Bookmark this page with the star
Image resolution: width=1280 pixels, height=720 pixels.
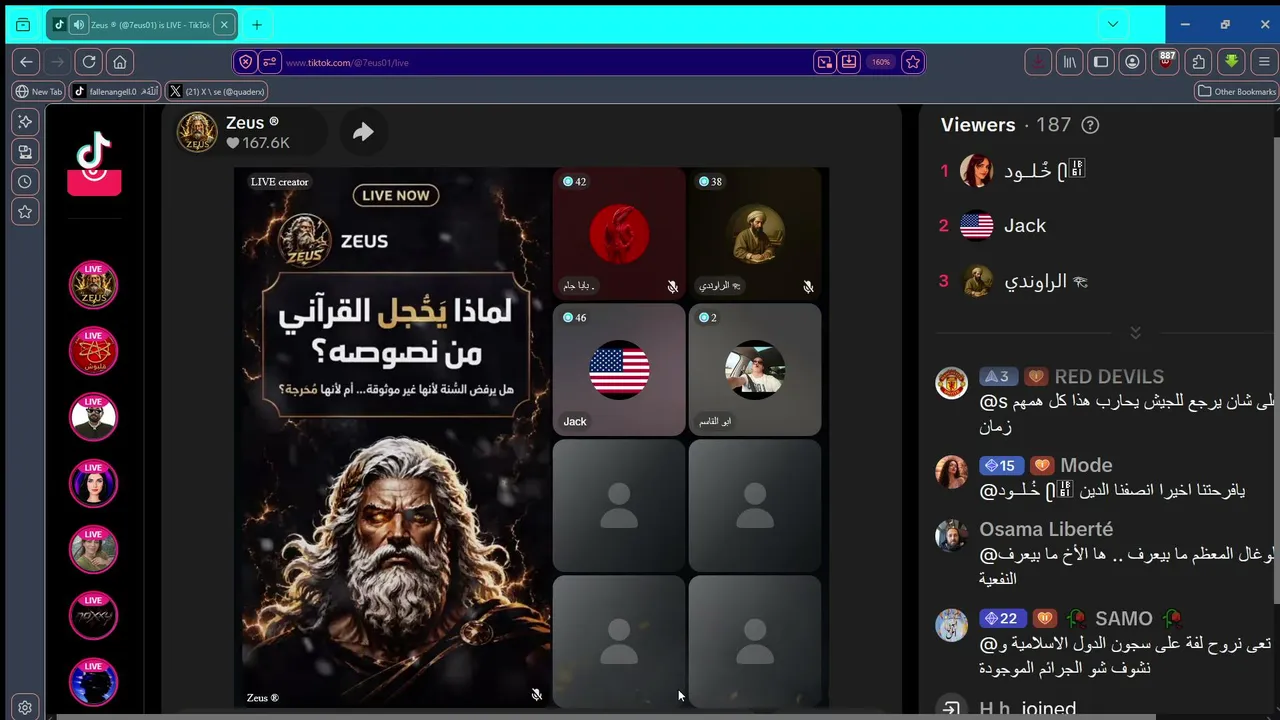tap(912, 62)
